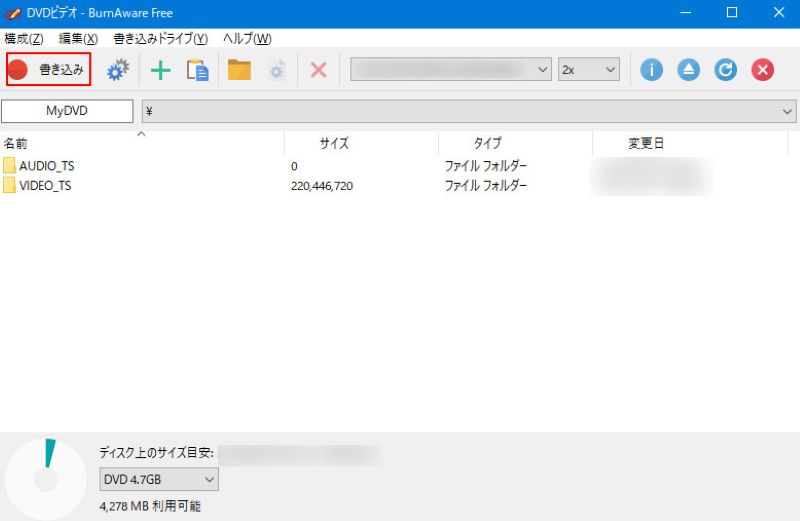The width and height of the screenshot is (800, 521).
Task: Erase disc with red X circle icon
Action: point(763,70)
